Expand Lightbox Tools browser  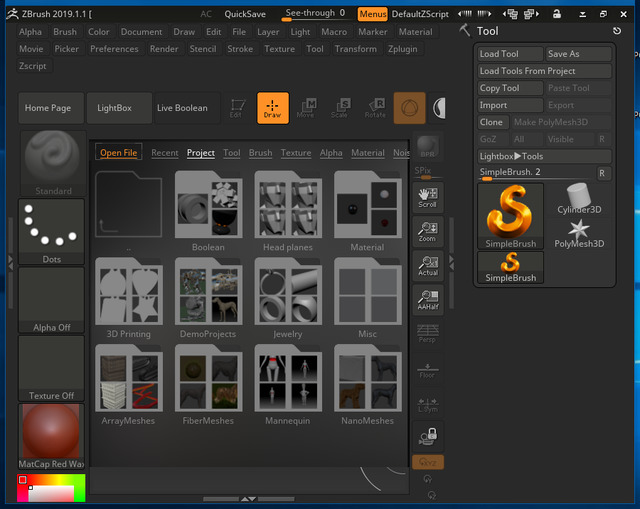point(544,156)
